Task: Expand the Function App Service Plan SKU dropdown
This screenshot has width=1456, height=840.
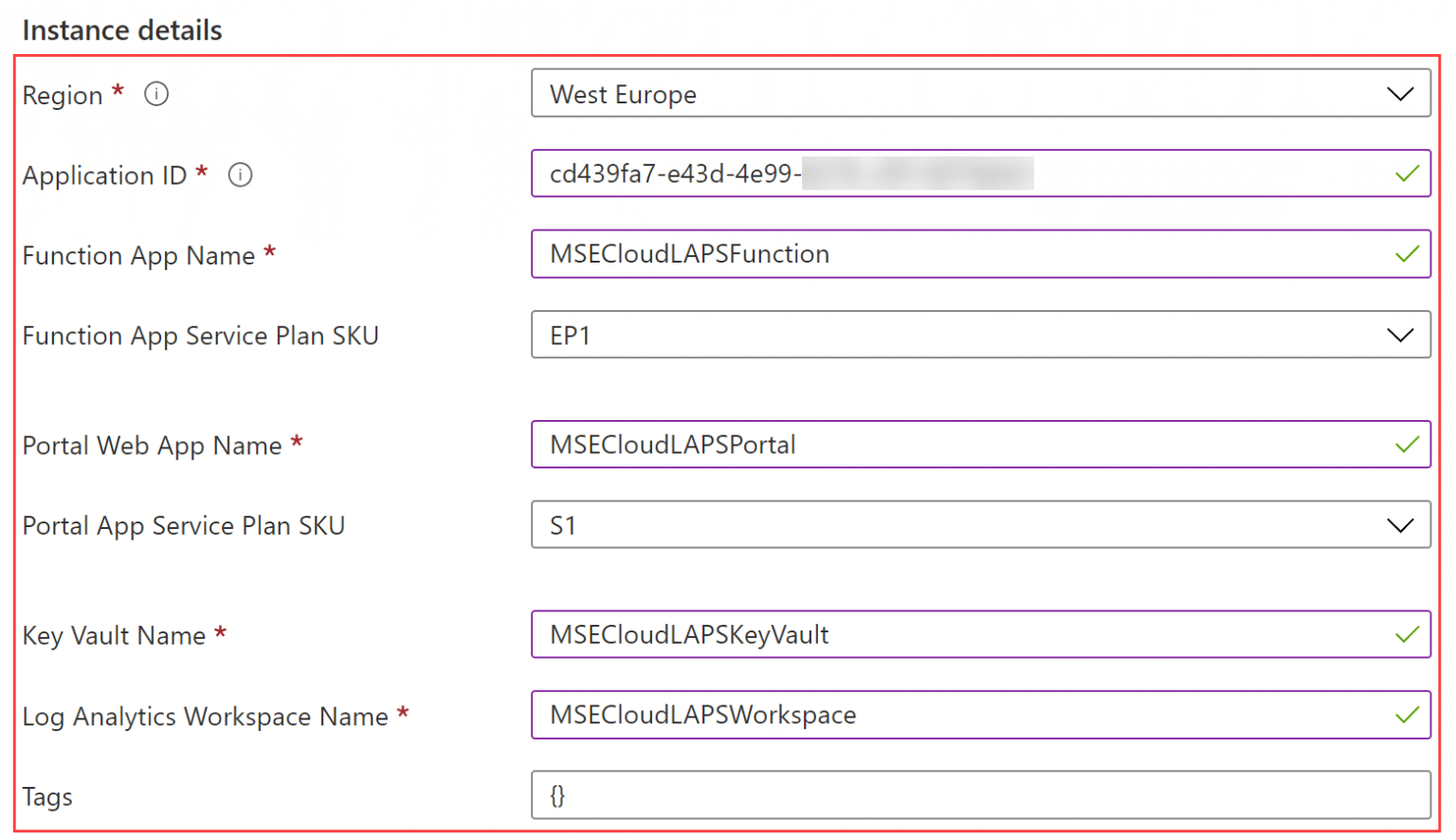Action: point(1400,335)
